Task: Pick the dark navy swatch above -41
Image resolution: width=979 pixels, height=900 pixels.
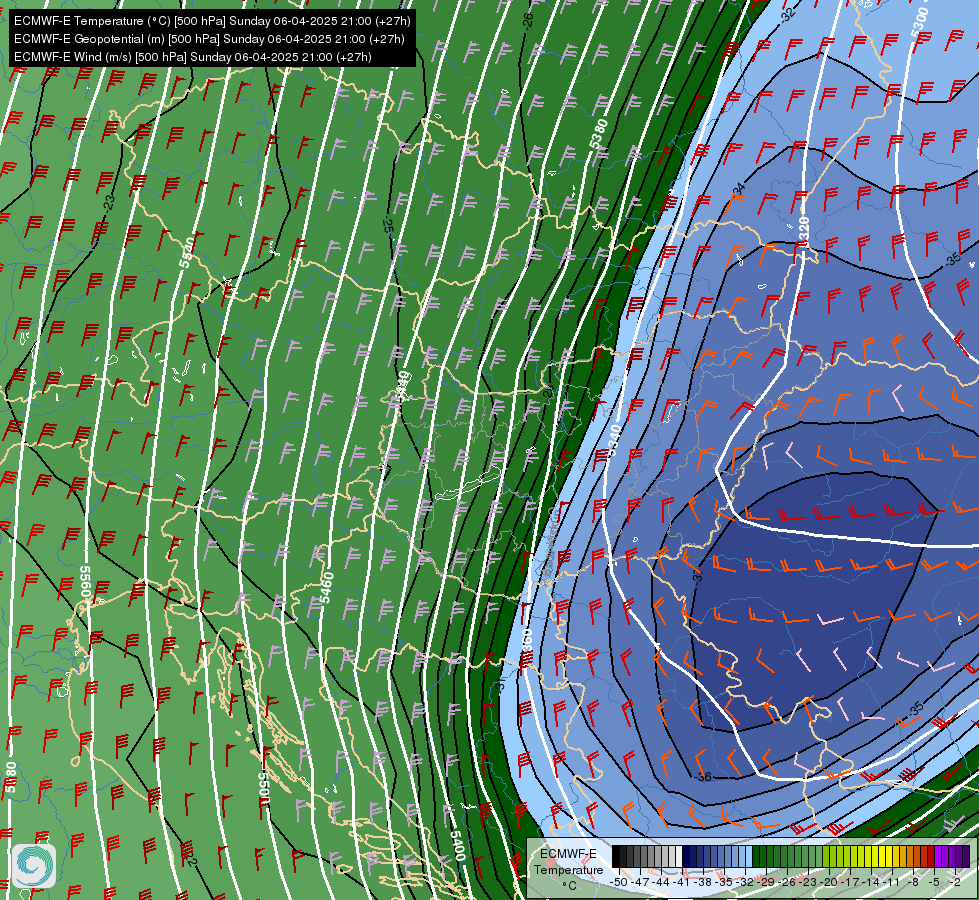Action: point(686,856)
